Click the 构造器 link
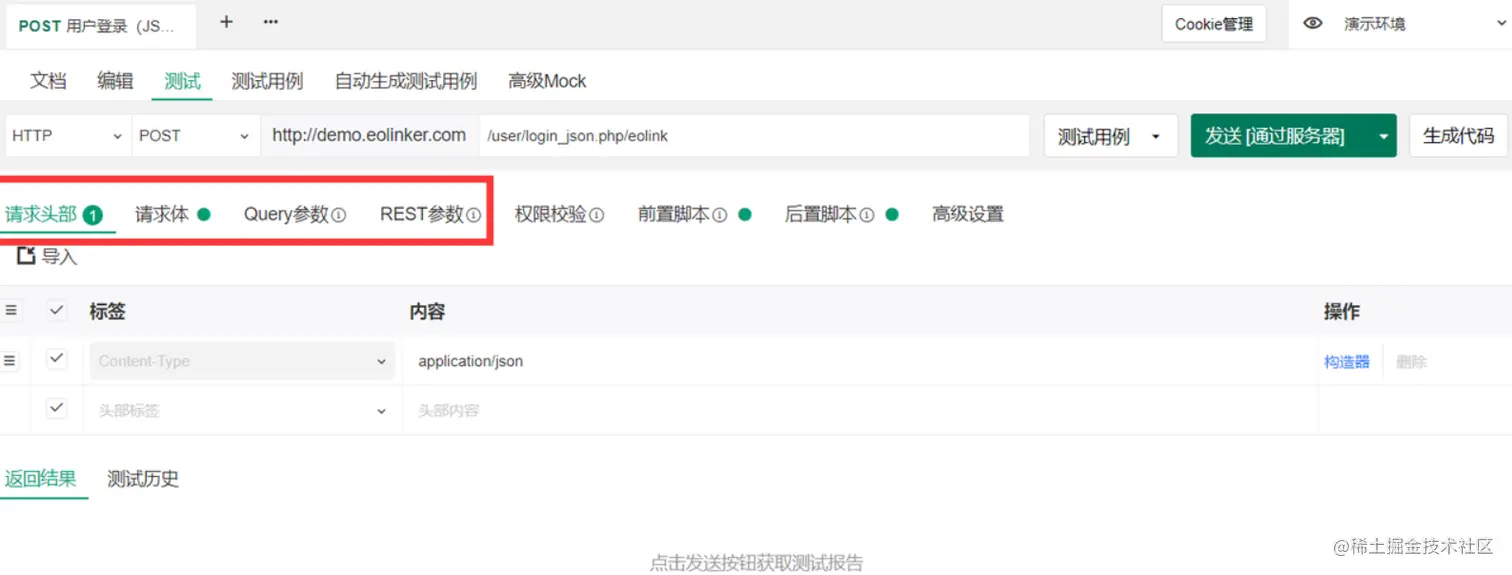1512x575 pixels. 1347,362
